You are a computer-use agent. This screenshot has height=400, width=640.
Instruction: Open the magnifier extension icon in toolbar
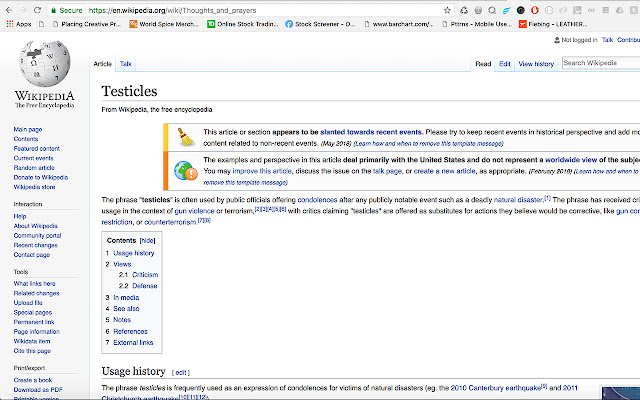492,10
